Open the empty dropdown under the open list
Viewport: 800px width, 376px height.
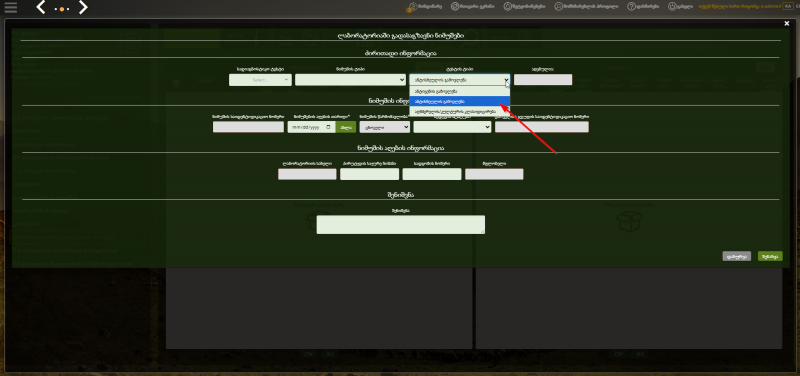point(452,127)
